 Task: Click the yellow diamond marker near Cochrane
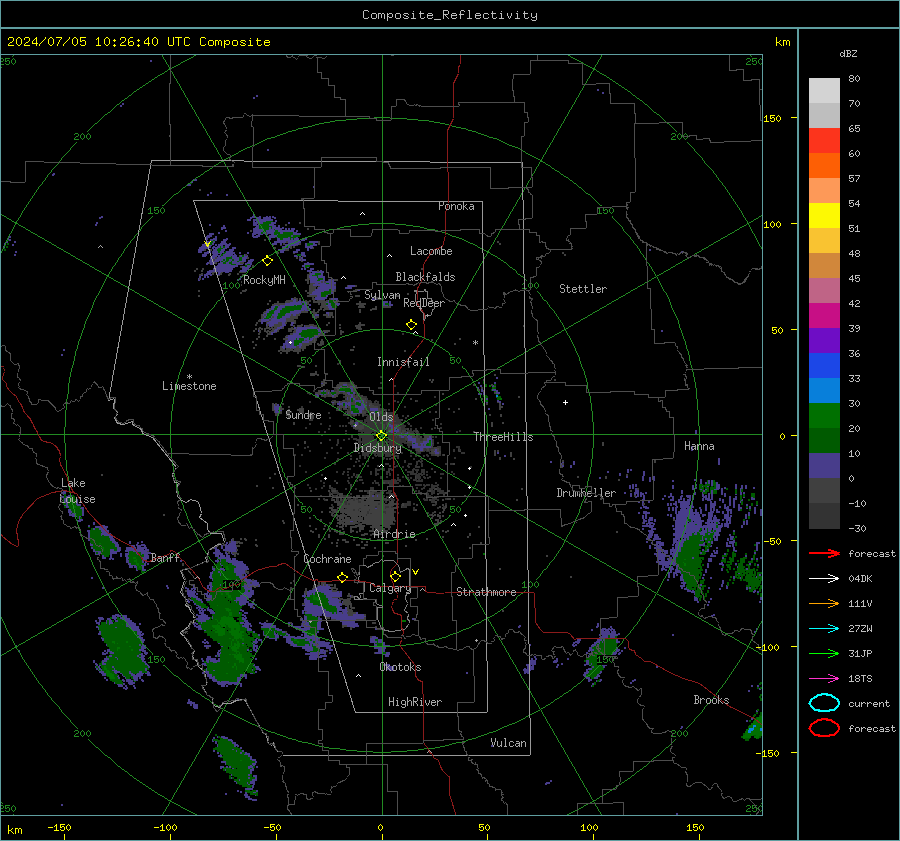pos(342,577)
